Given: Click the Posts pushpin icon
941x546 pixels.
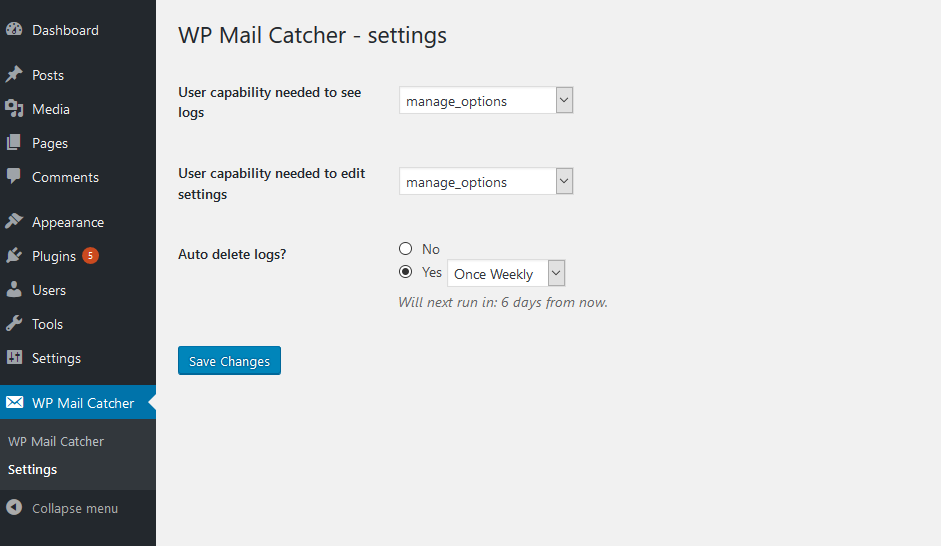Looking at the screenshot, I should tap(14, 74).
